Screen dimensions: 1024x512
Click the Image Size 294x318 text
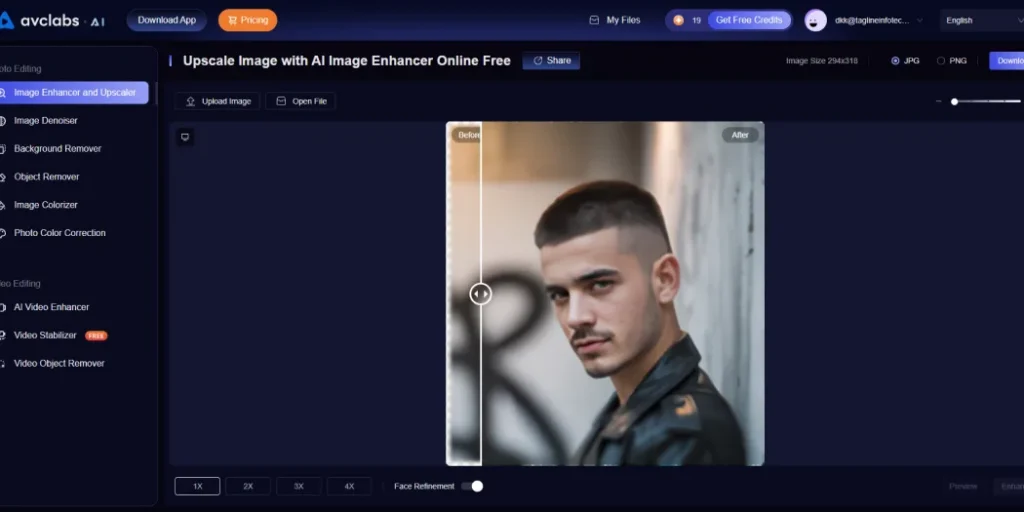pyautogui.click(x=822, y=61)
